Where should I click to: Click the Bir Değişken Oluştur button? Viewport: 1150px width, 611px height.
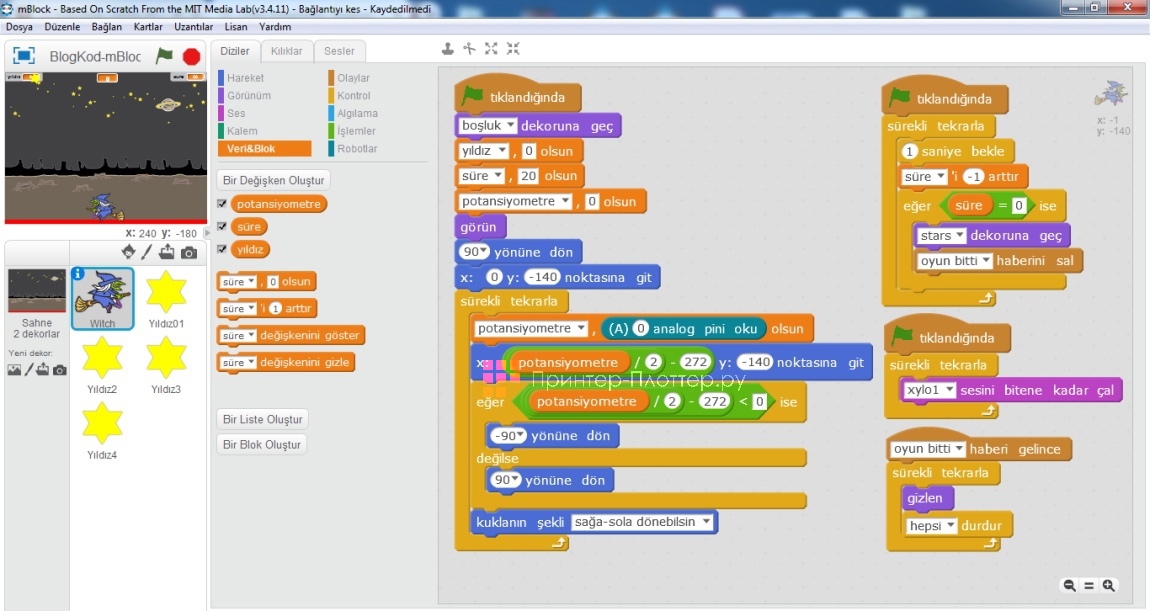coord(273,180)
